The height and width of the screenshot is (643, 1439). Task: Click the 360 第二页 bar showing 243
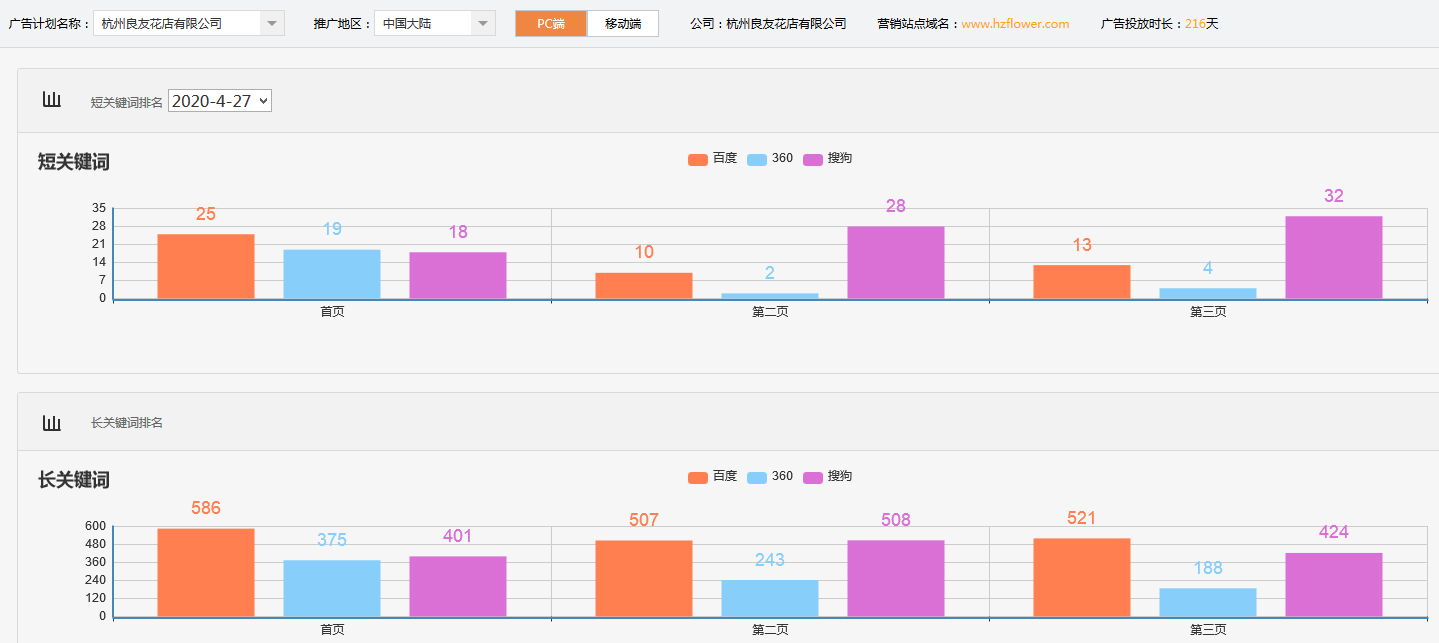coord(769,598)
